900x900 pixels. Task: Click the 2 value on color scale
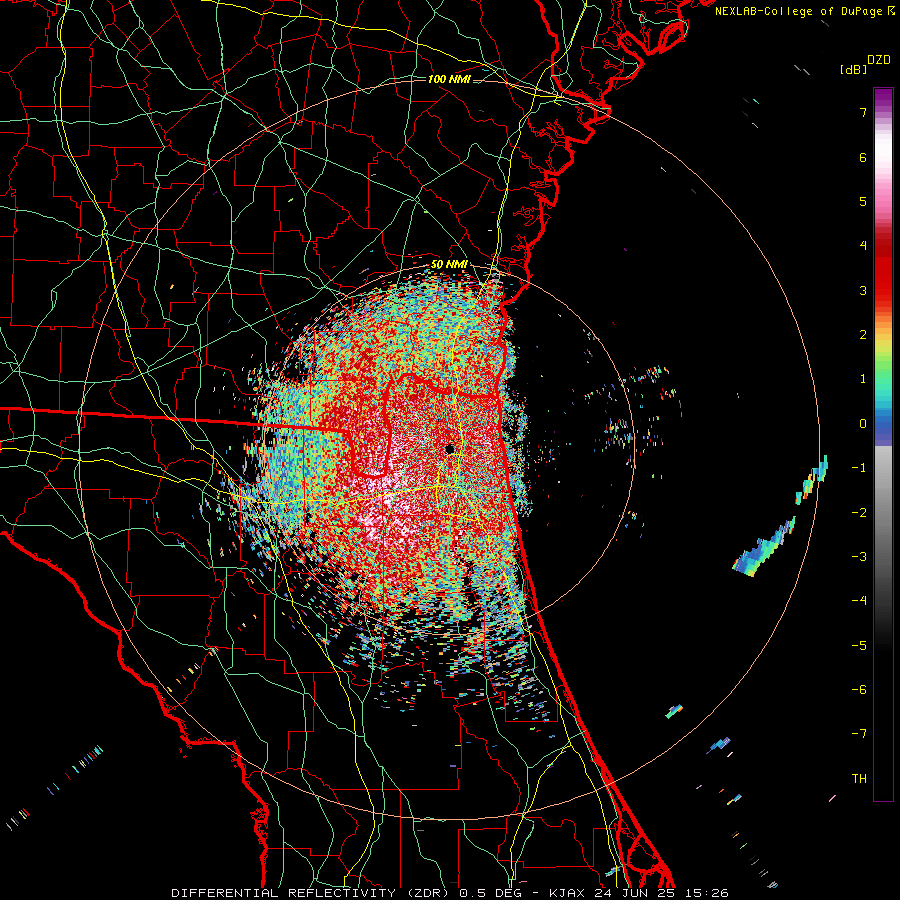(863, 335)
